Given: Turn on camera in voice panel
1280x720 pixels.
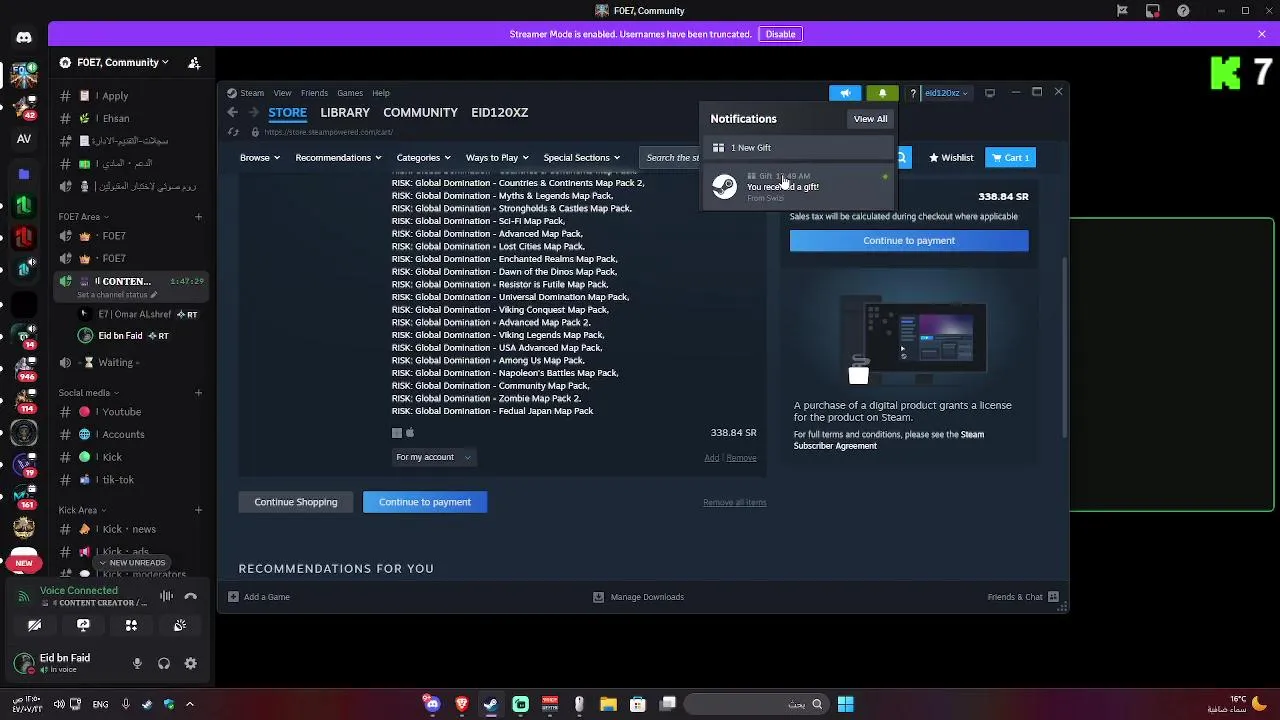Looking at the screenshot, I should [35, 625].
